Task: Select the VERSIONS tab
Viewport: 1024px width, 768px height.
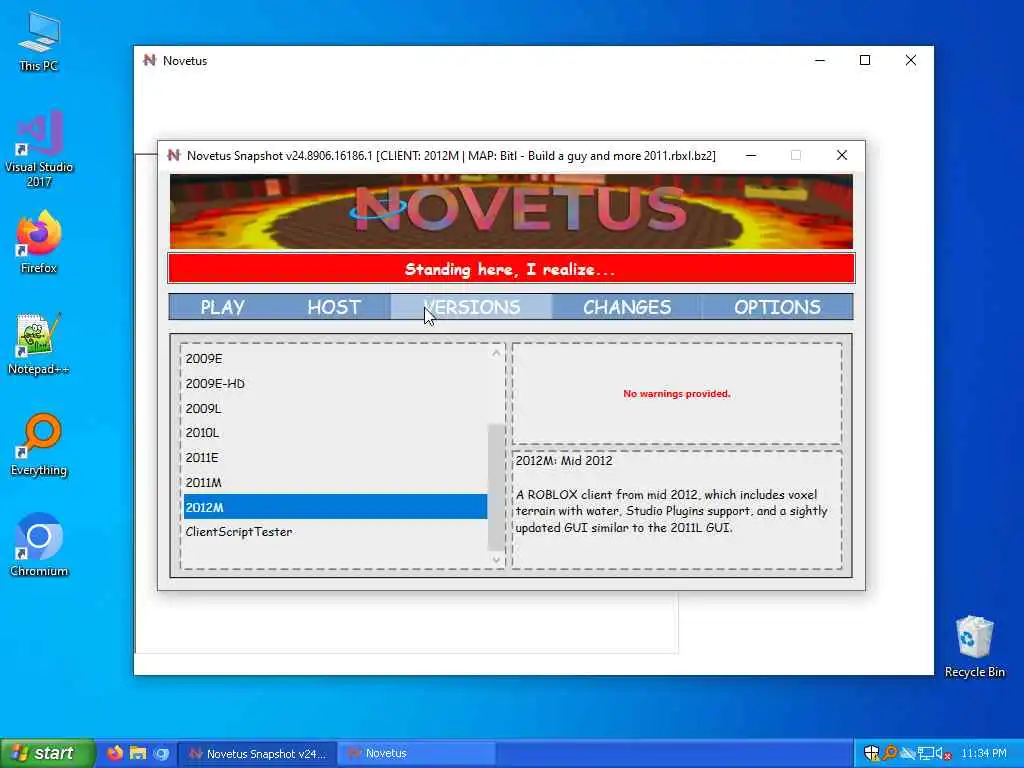Action: (472, 307)
